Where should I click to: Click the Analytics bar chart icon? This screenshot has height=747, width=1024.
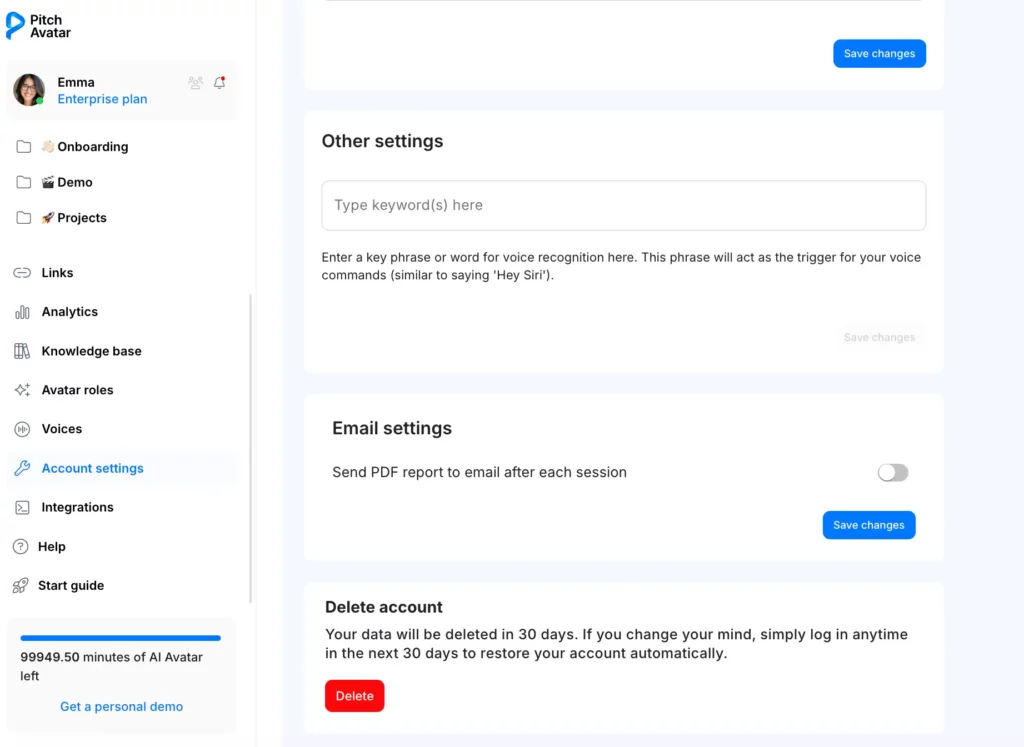pyautogui.click(x=21, y=312)
